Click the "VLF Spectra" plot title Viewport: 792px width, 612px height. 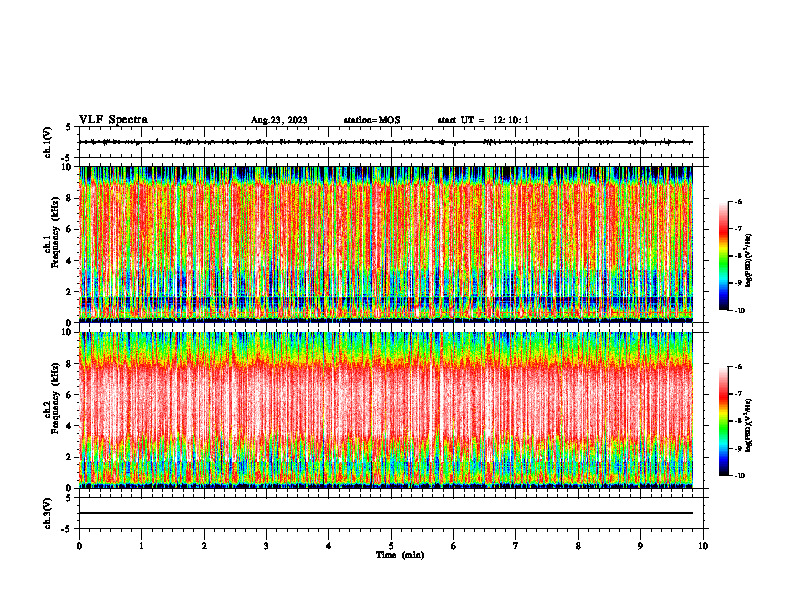(113, 120)
